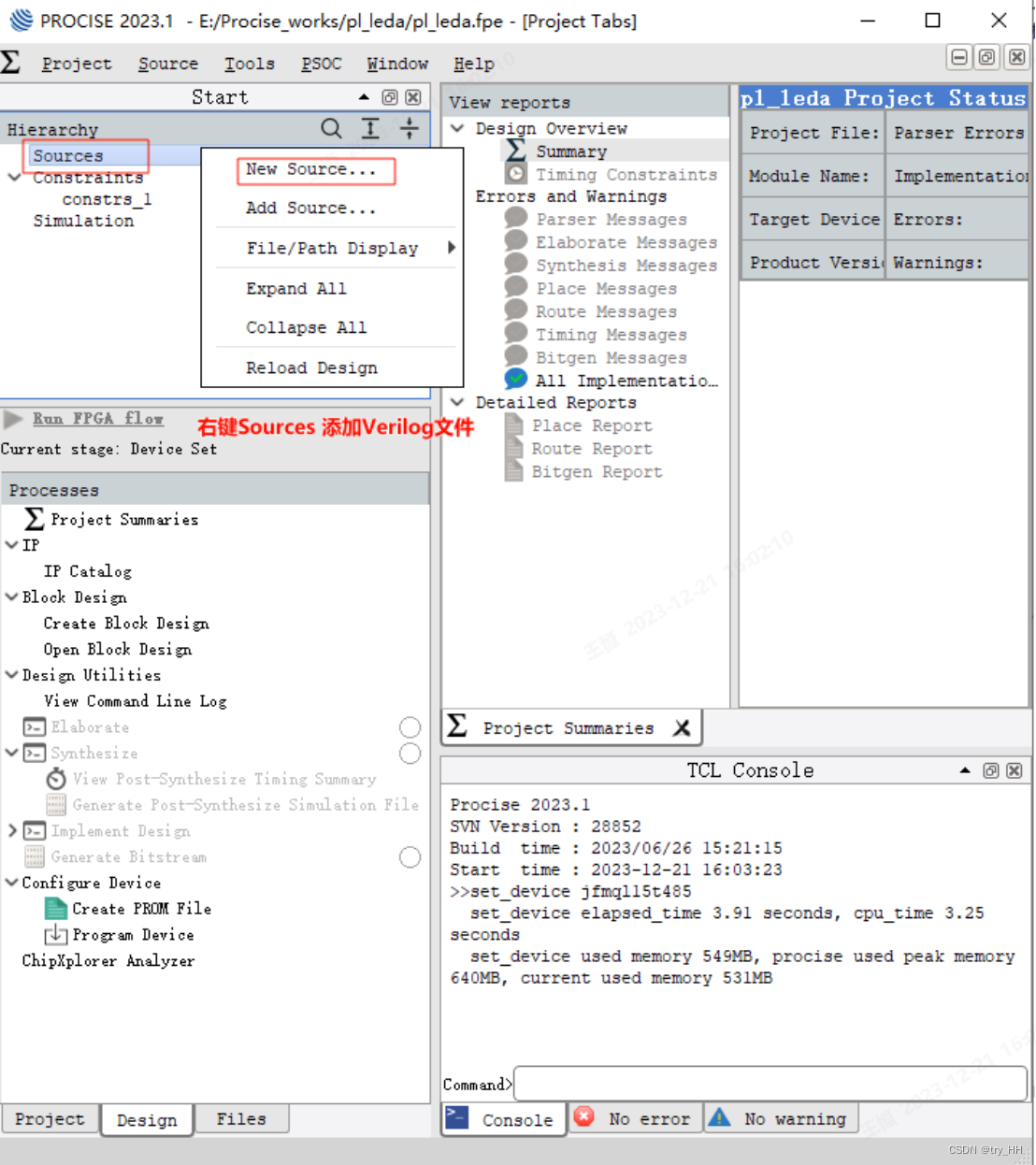The width and height of the screenshot is (1036, 1165).
Task: Click the search icon in Hierarchy header
Action: [331, 128]
